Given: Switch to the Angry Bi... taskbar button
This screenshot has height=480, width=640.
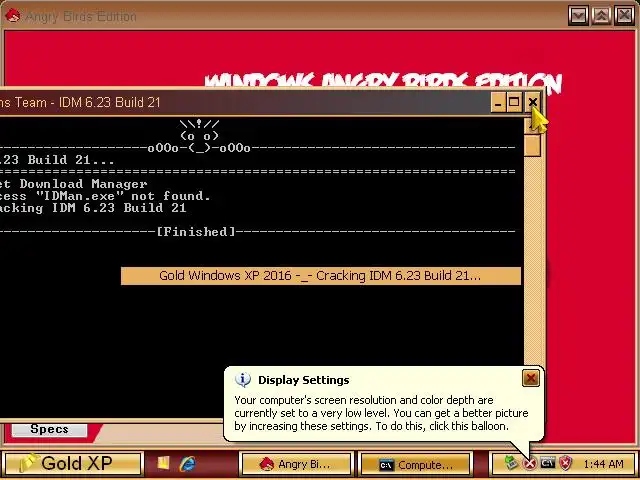Looking at the screenshot, I should click(x=297, y=464).
